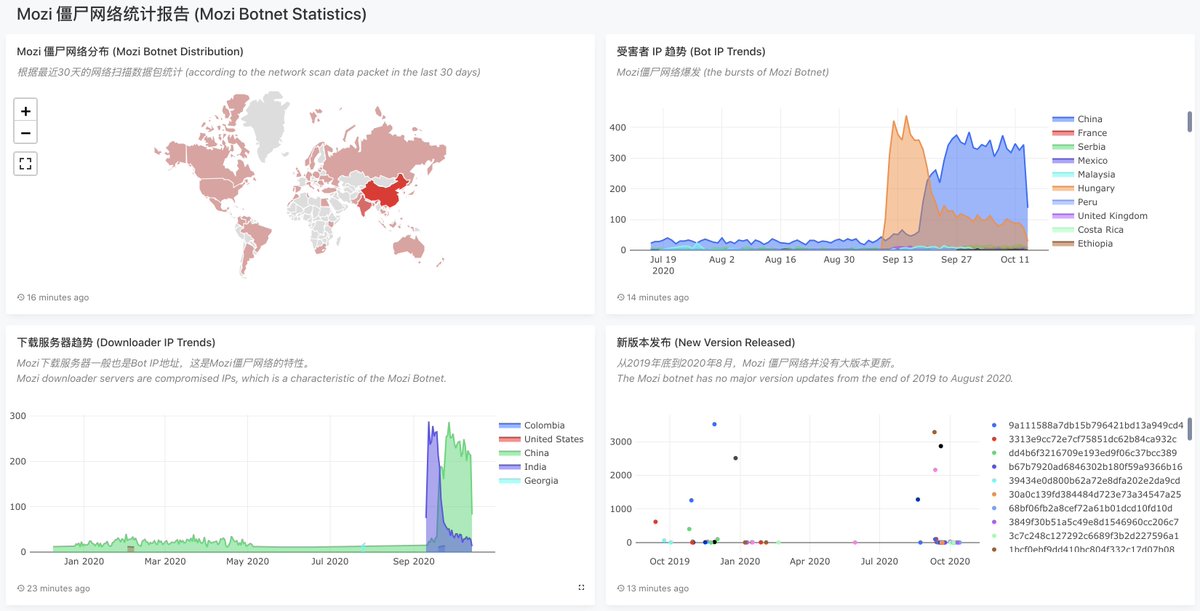Toggle hash 3849f30b51a5c4 in version legend
Viewport: 1200px width, 611px height.
pyautogui.click(x=1086, y=522)
